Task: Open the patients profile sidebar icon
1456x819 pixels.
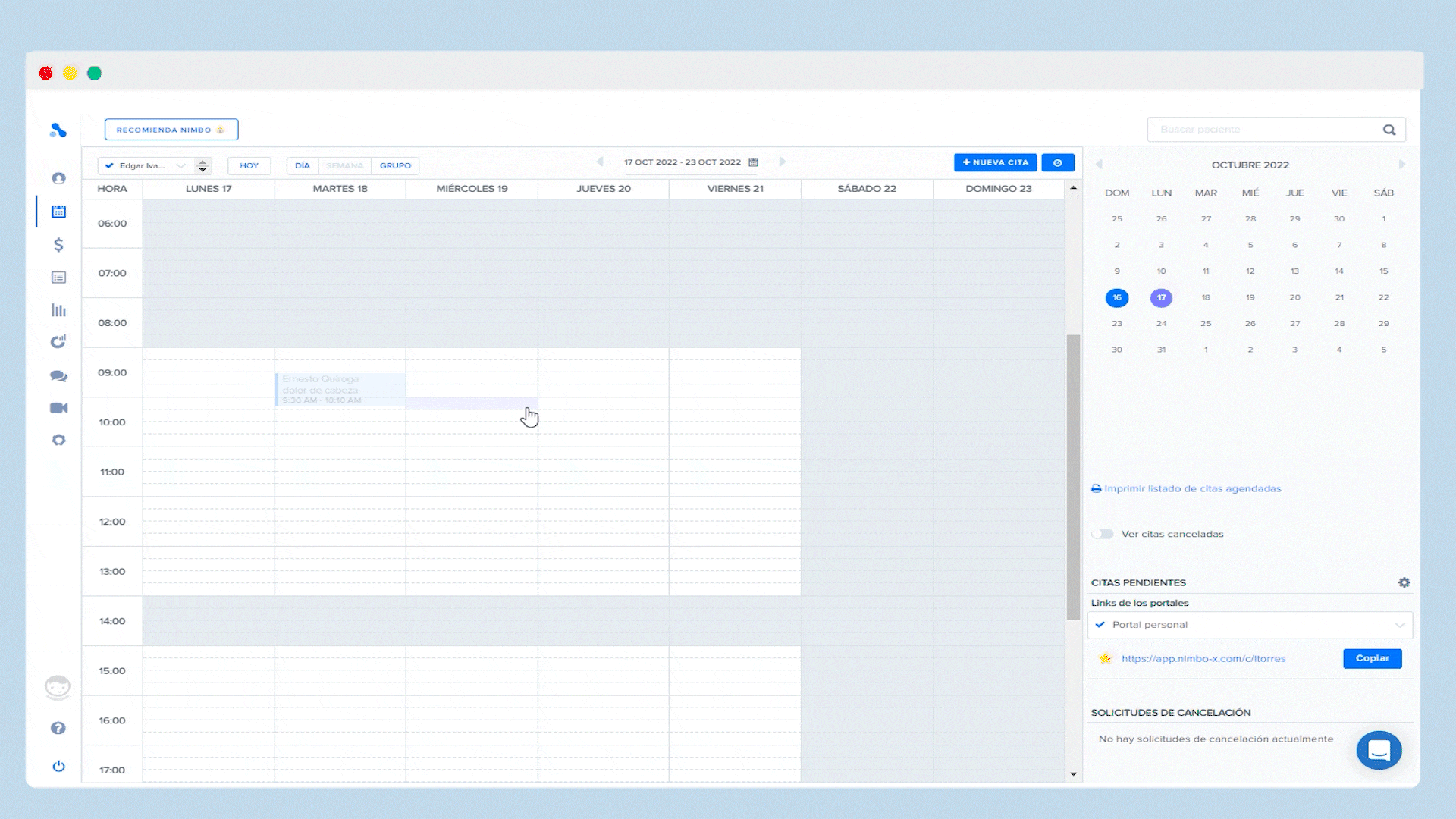Action: [x=58, y=178]
